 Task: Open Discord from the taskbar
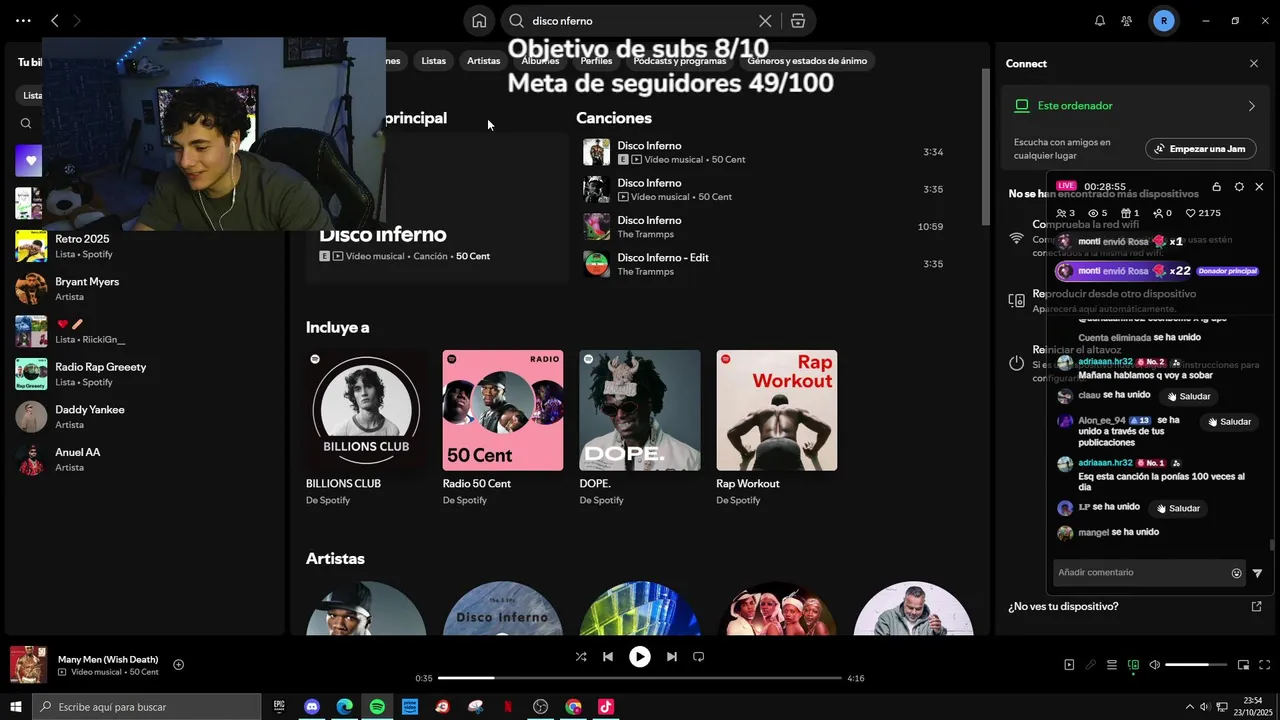point(311,707)
